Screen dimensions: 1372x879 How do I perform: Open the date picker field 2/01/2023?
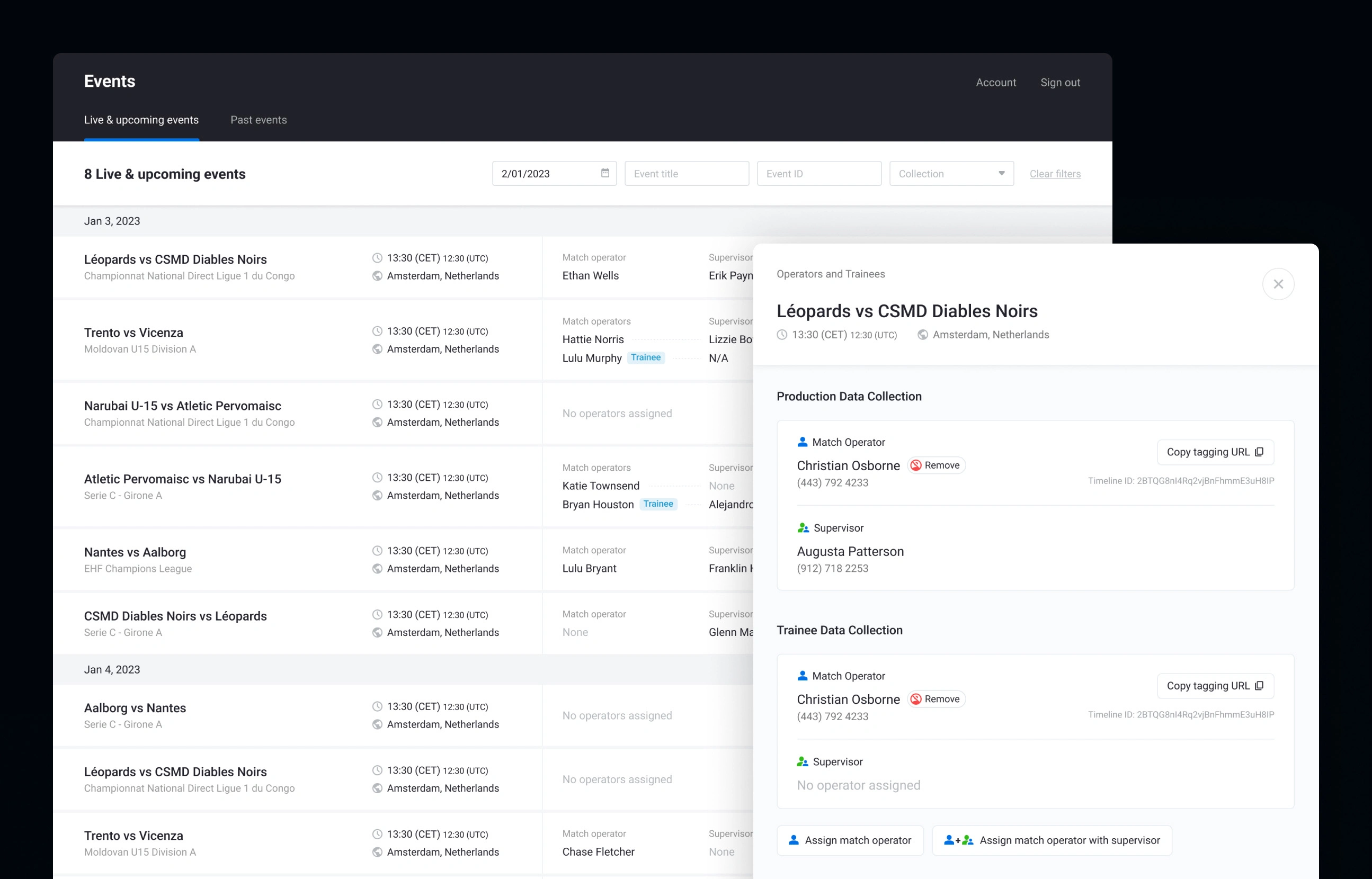point(545,174)
